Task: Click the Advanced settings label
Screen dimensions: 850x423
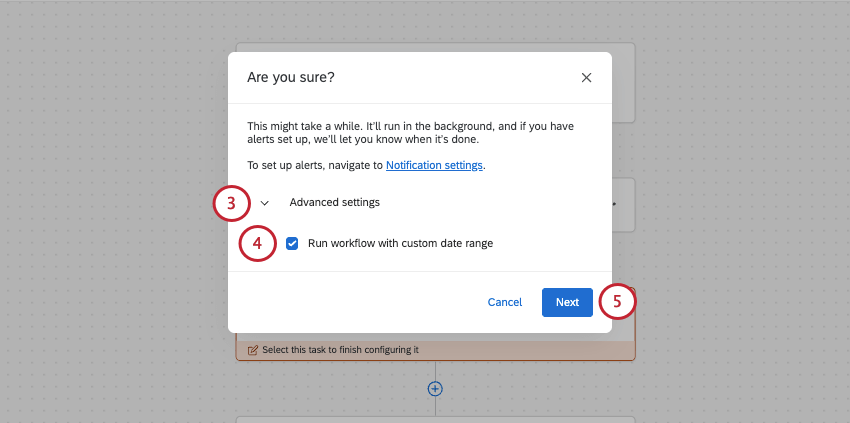Action: click(334, 202)
